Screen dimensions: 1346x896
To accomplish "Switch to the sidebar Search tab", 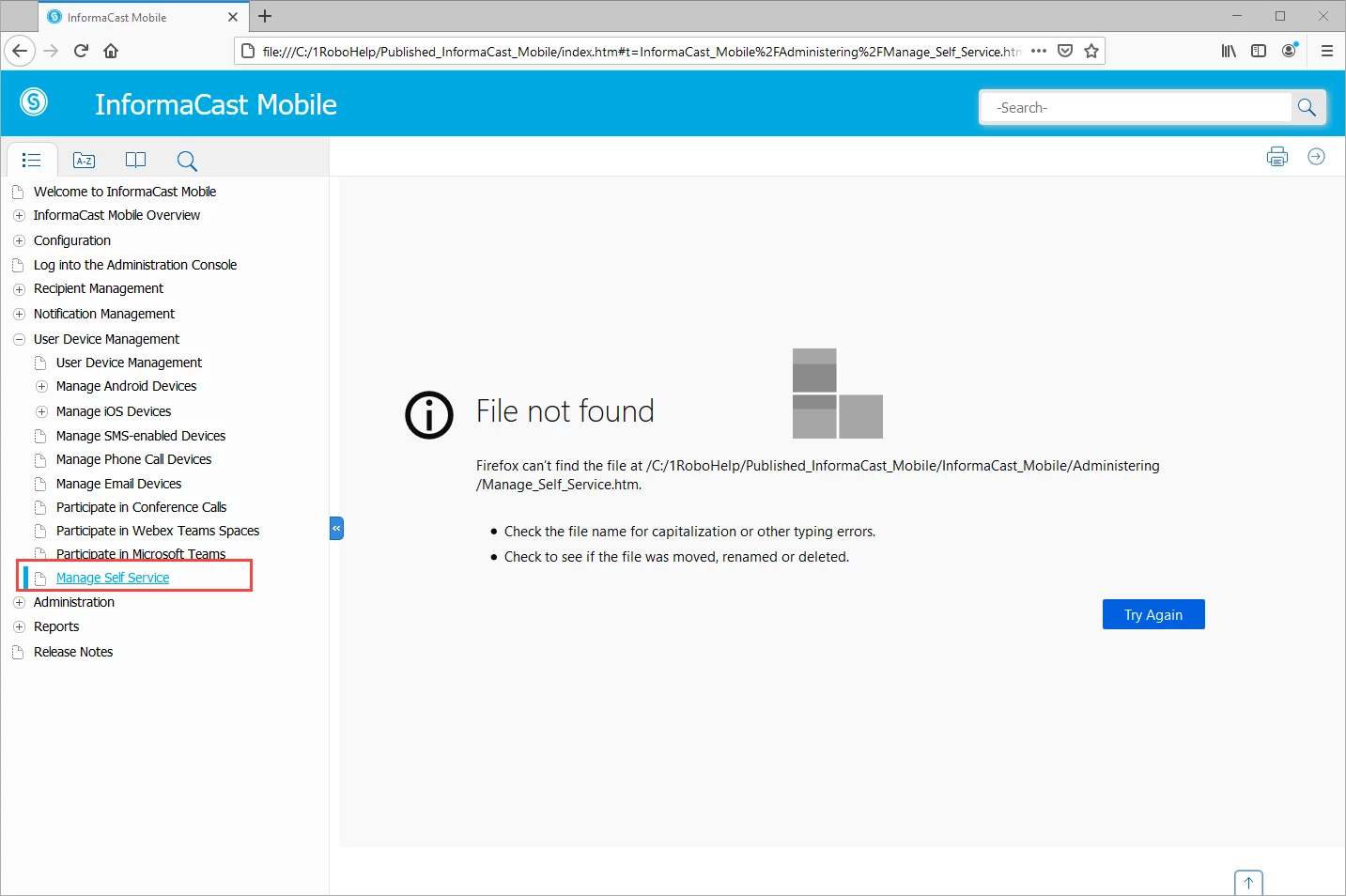I will click(187, 161).
